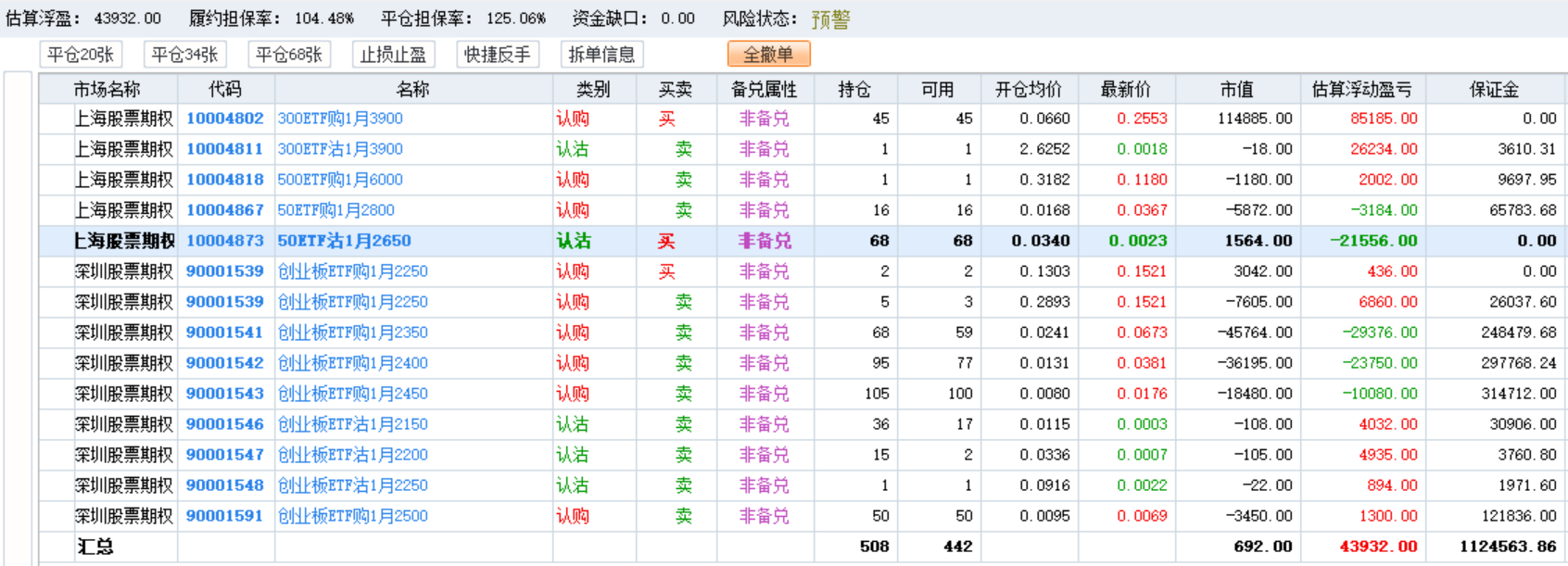Viewport: 1568px width, 566px height.
Task: Click the 创业板ETF购1月2500 contract name
Action: point(353,516)
